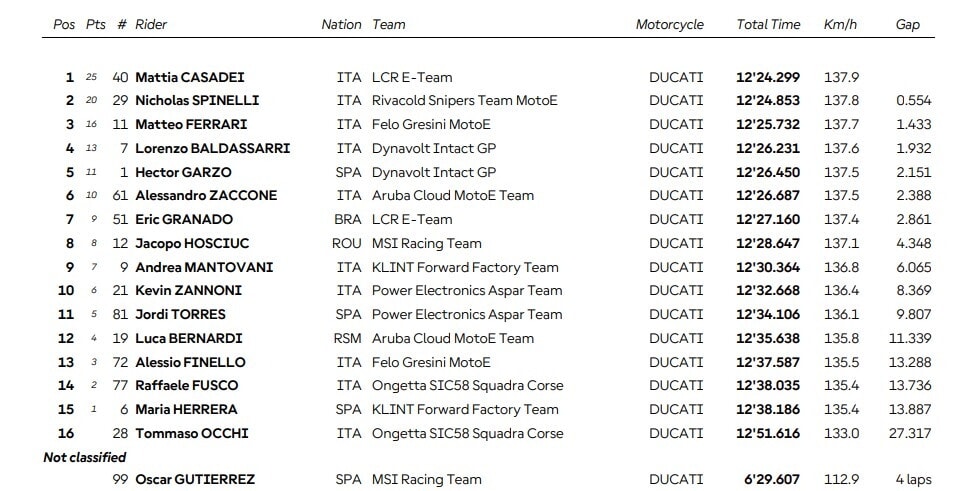Click Hector GARZO's total time 12'26.450

click(767, 172)
